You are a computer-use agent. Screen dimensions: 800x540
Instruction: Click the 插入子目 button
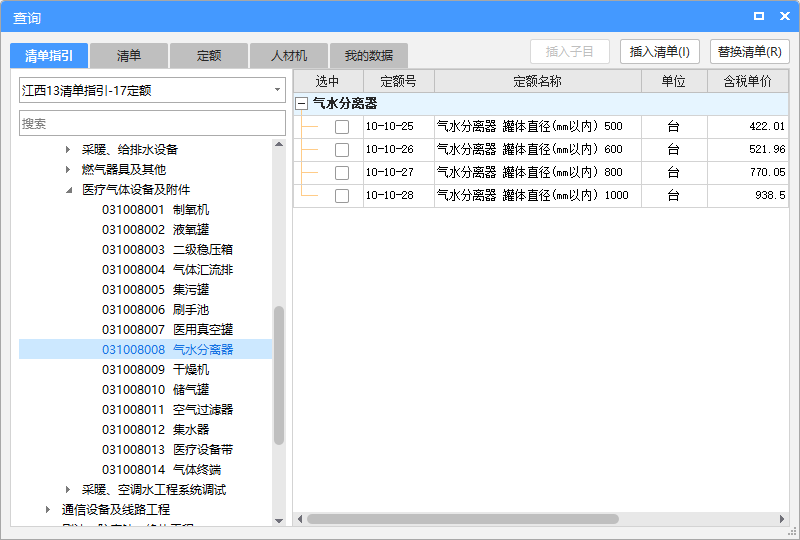(570, 52)
